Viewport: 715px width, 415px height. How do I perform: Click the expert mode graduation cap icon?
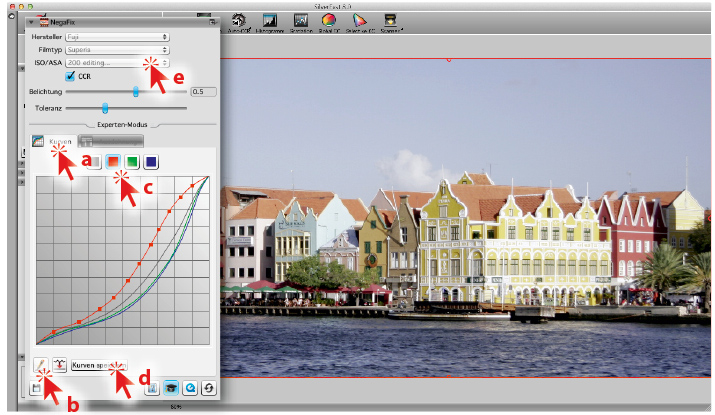173,388
